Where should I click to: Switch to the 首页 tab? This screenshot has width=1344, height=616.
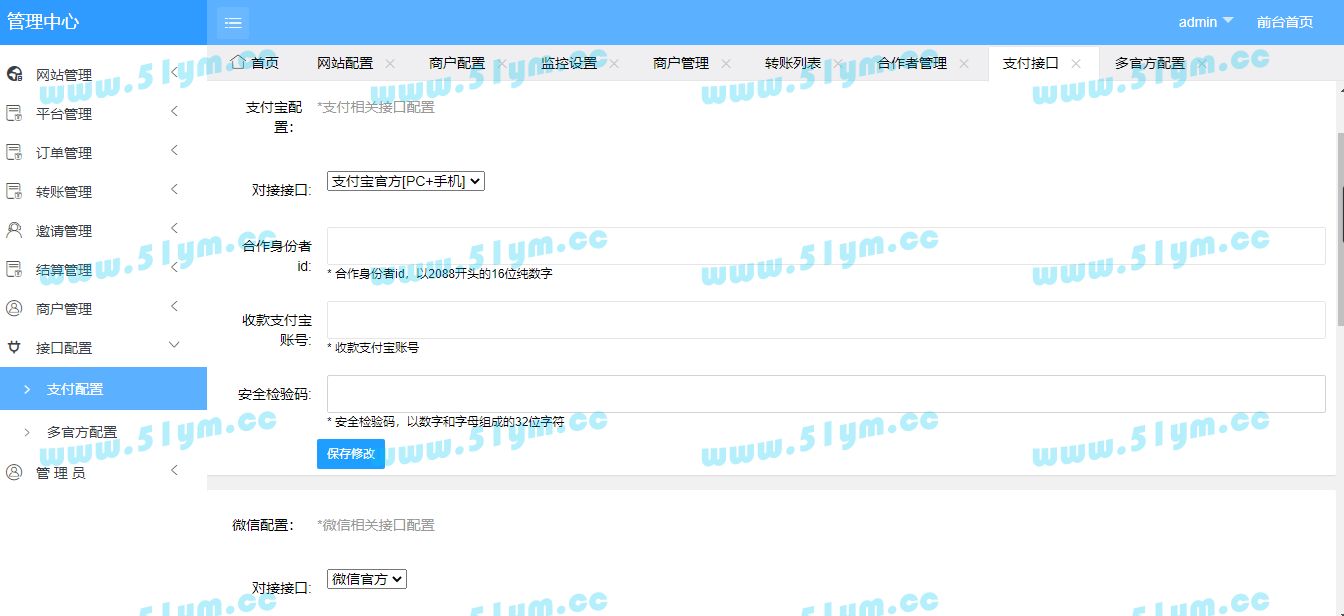tap(254, 63)
